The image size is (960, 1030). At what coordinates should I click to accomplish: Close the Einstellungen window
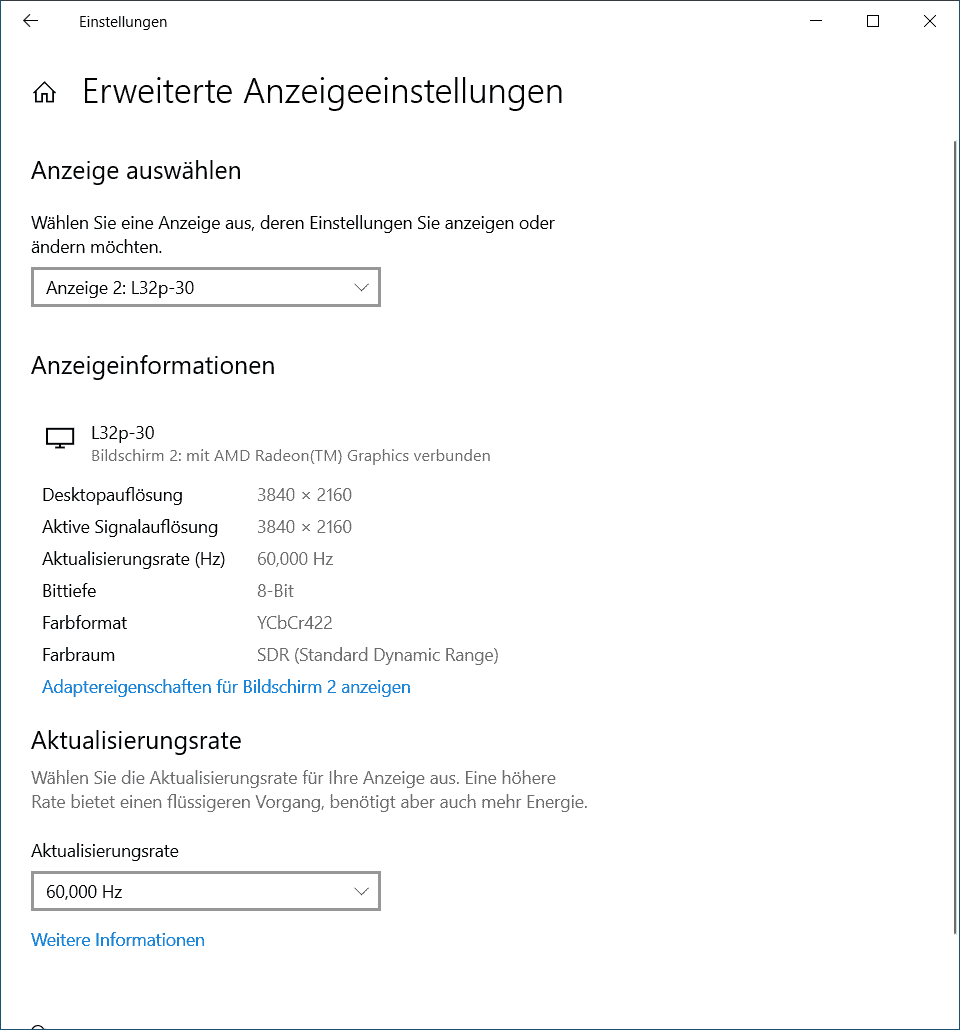[x=930, y=21]
